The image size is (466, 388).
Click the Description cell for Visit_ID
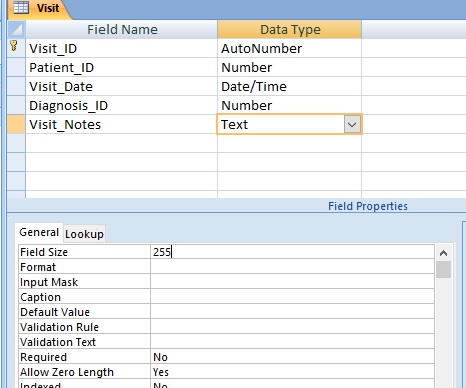pyautogui.click(x=414, y=49)
